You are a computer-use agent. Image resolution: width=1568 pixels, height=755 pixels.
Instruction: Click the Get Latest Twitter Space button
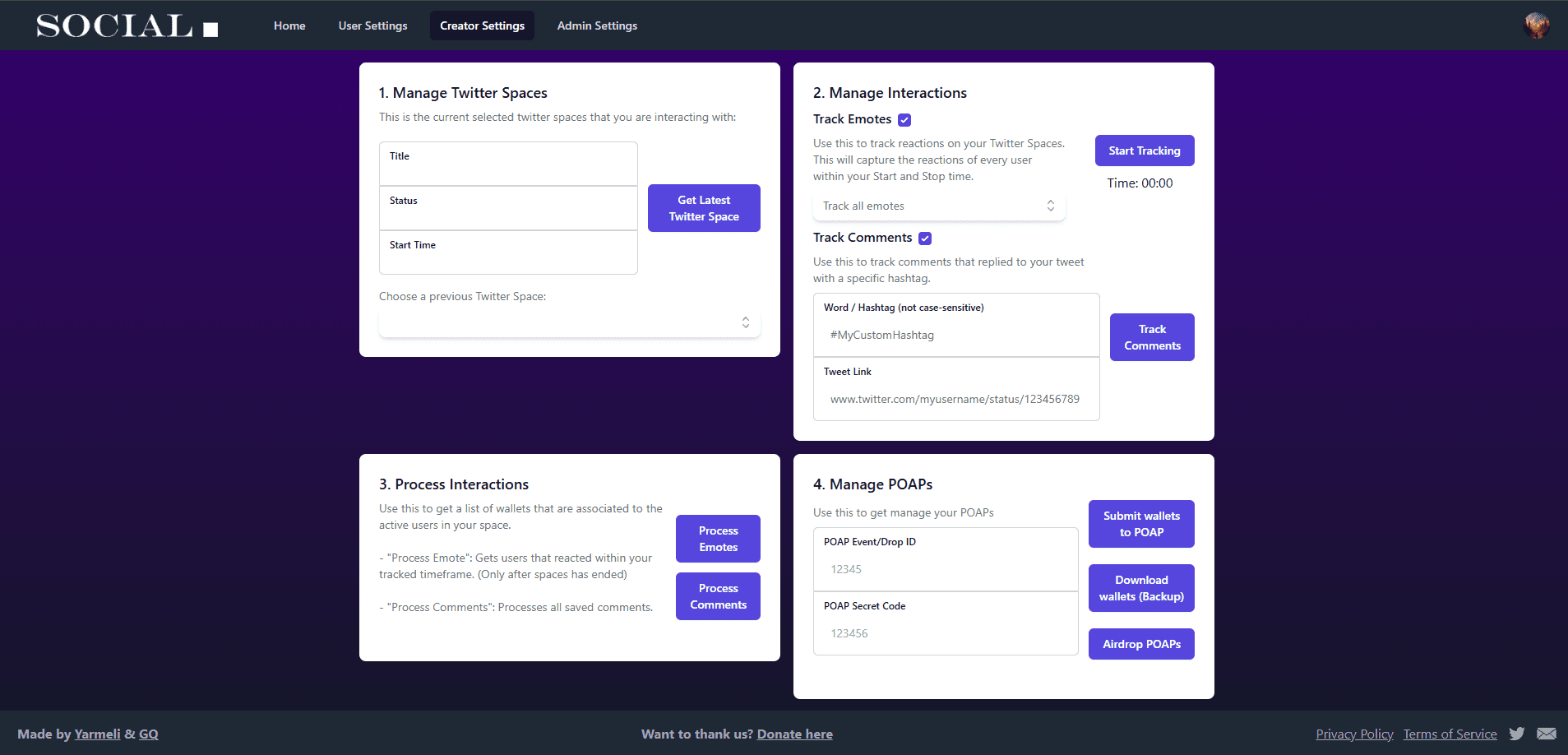point(703,208)
